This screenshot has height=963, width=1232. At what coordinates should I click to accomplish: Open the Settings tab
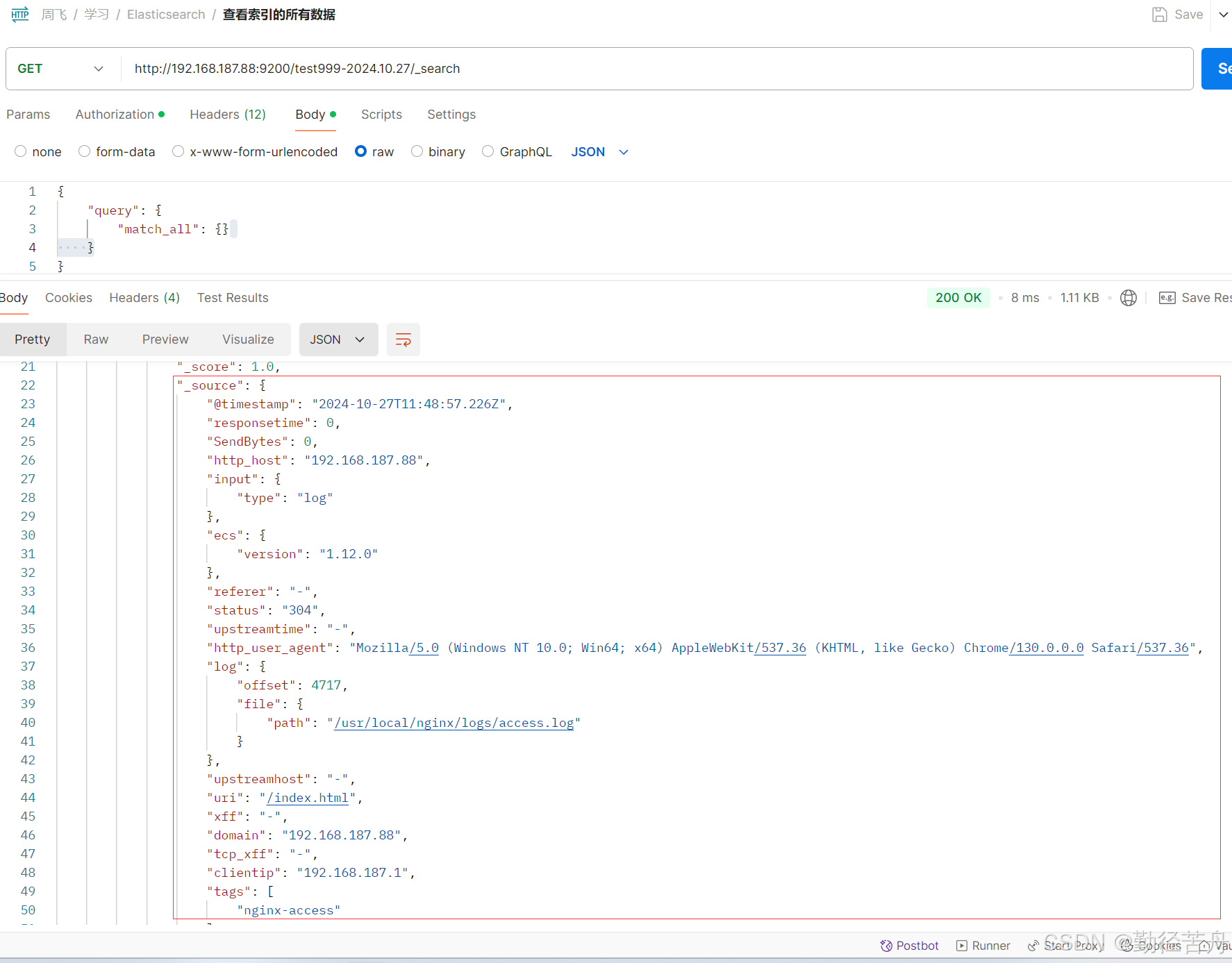pos(451,115)
